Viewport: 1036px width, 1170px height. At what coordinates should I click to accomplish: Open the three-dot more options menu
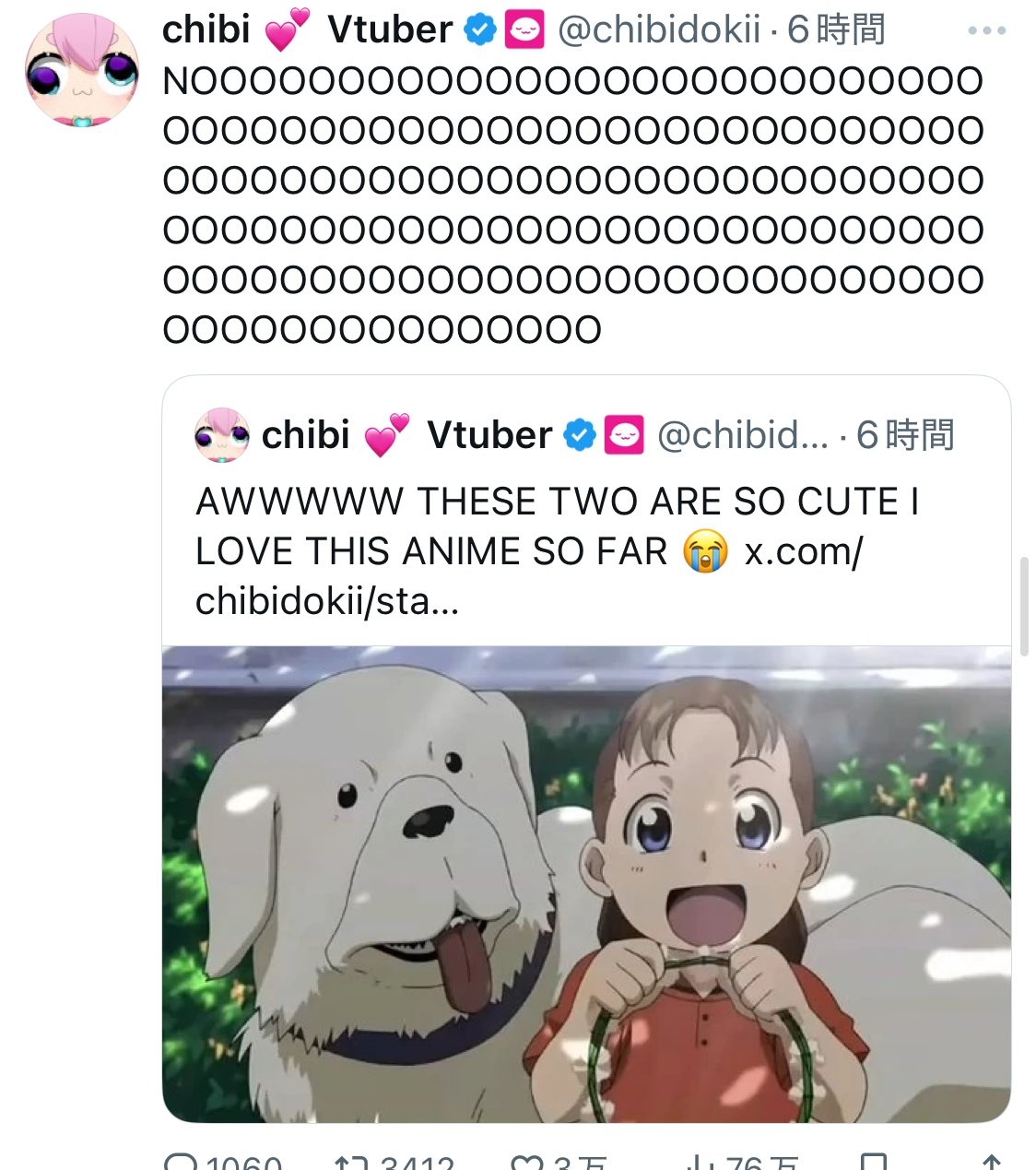(x=986, y=30)
